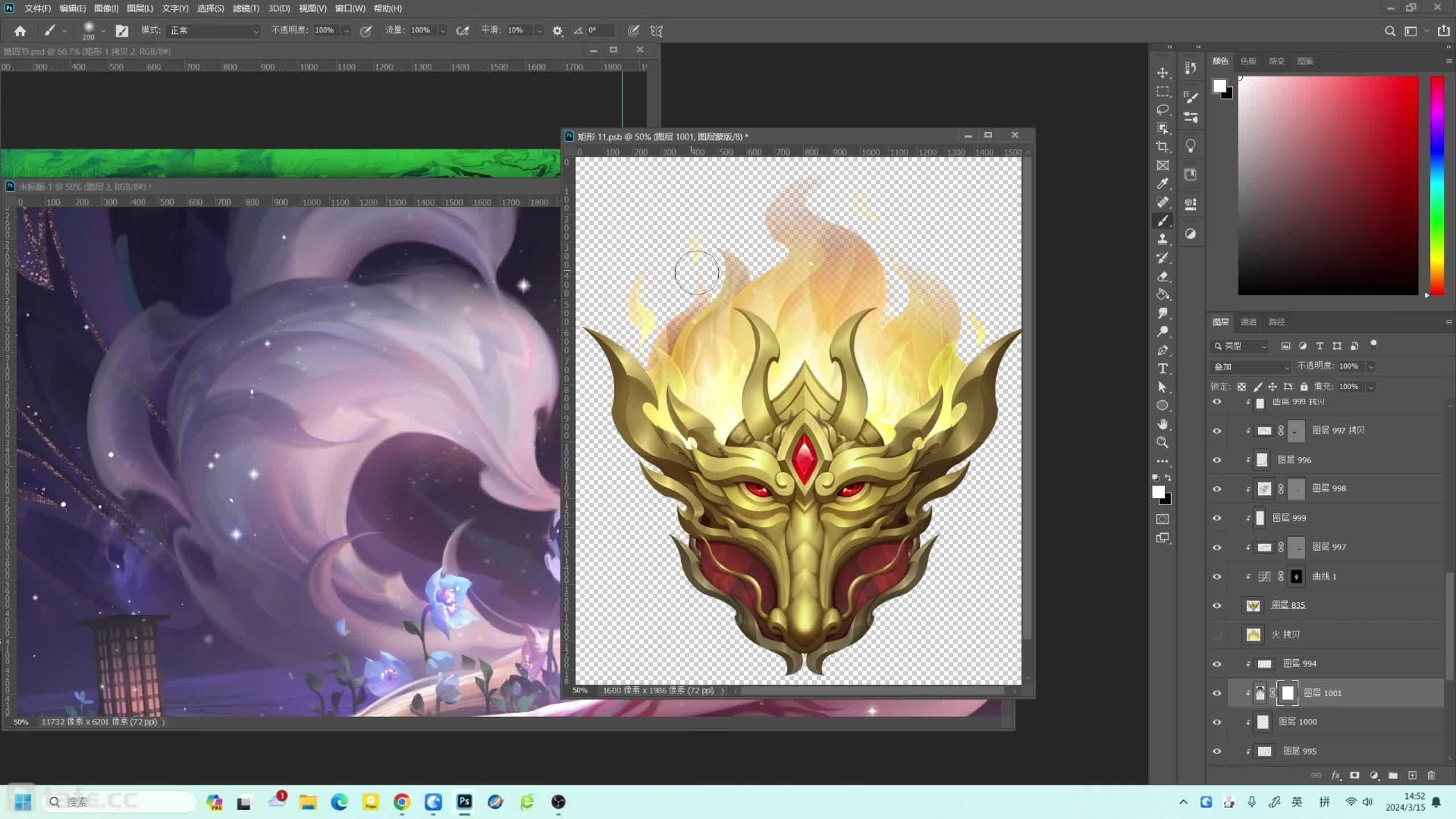Open smoothing options gear icon

(557, 31)
